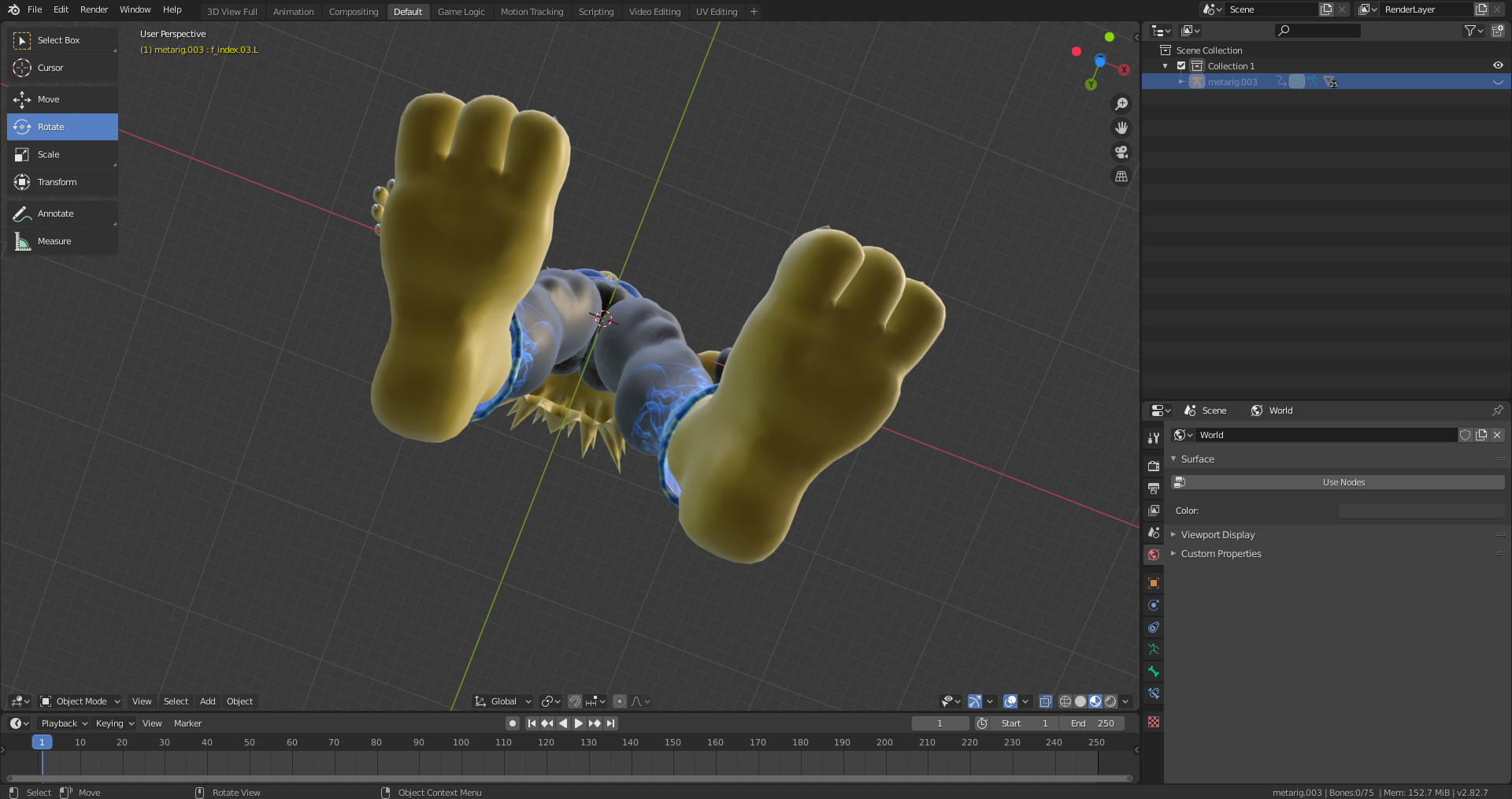Click the viewport zoom magnifier icon
The width and height of the screenshot is (1512, 799).
coord(1121,104)
